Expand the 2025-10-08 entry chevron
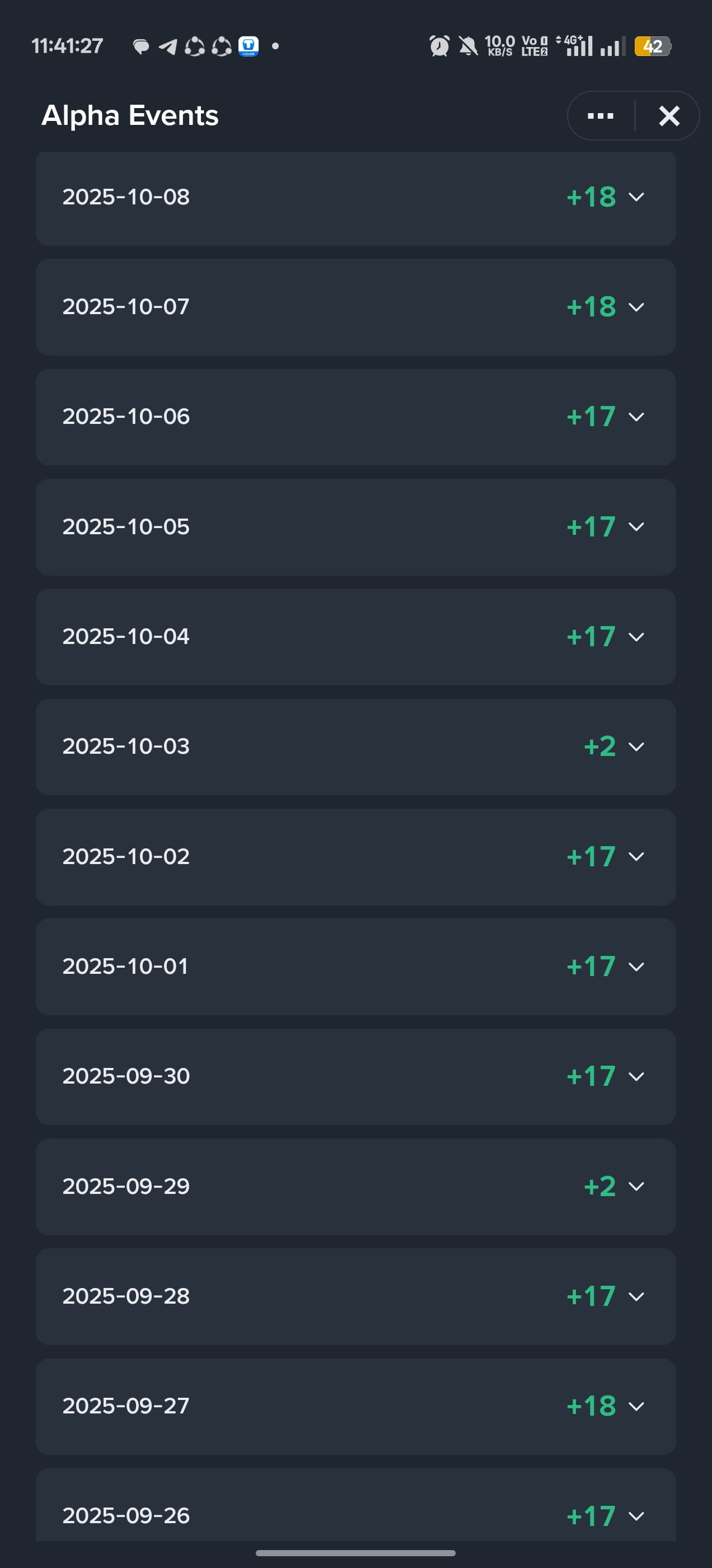The height and width of the screenshot is (1568, 712). [636, 197]
